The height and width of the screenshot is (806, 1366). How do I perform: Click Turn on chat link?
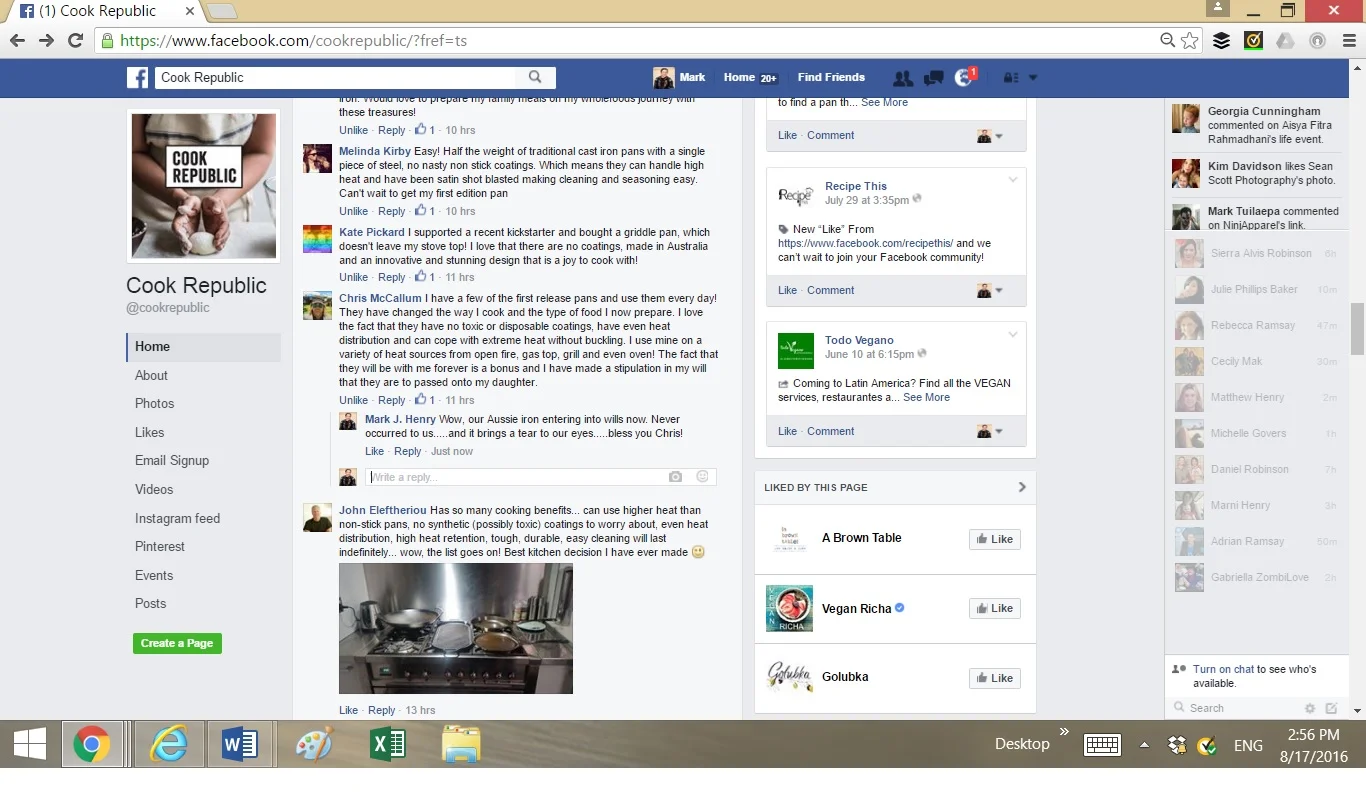point(1223,669)
